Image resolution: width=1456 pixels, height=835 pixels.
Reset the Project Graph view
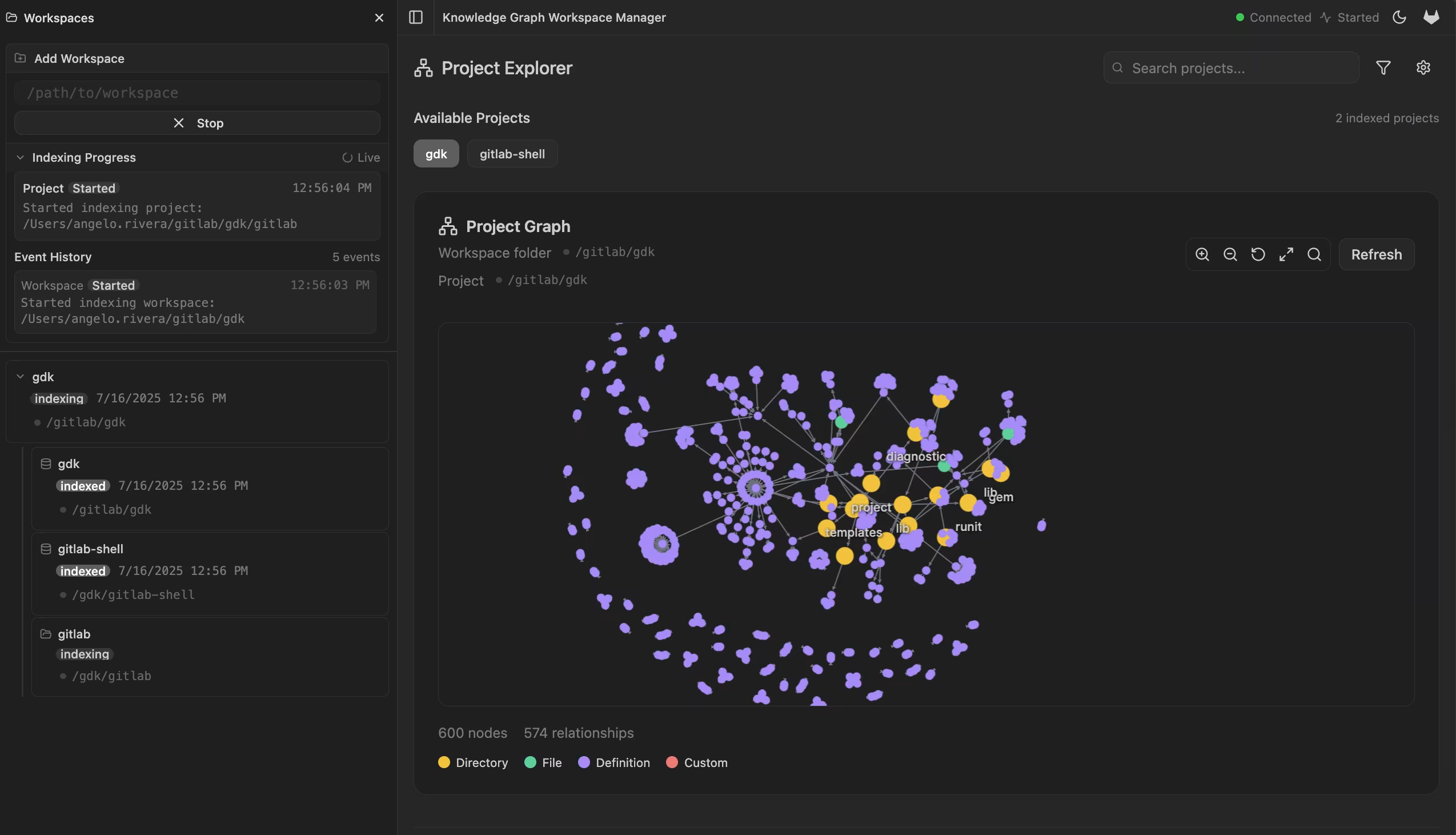[x=1258, y=254]
